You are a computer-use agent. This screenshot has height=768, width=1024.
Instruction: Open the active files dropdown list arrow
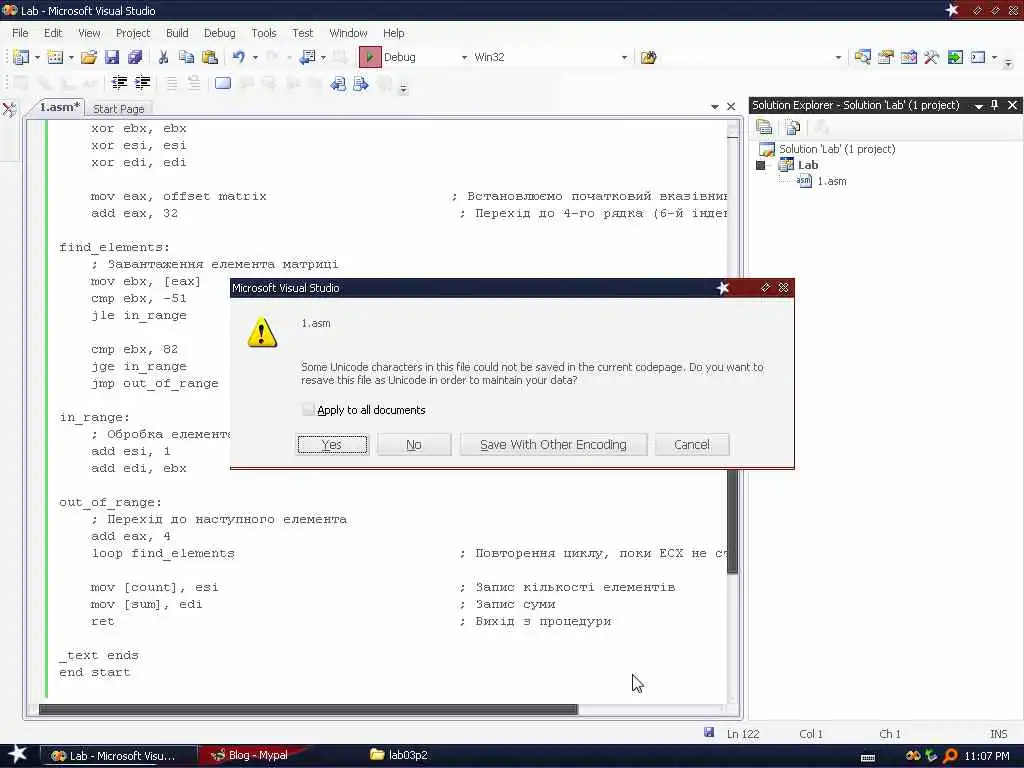point(714,106)
